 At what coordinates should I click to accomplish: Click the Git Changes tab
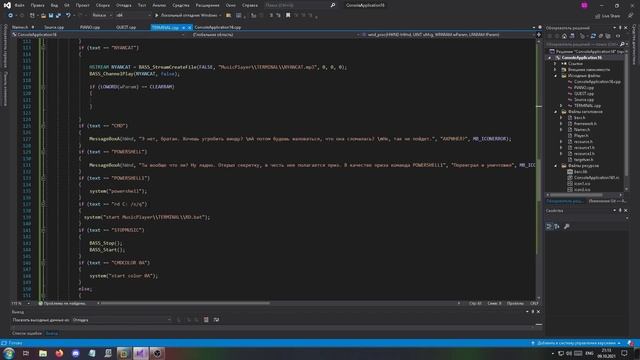[x=607, y=201]
